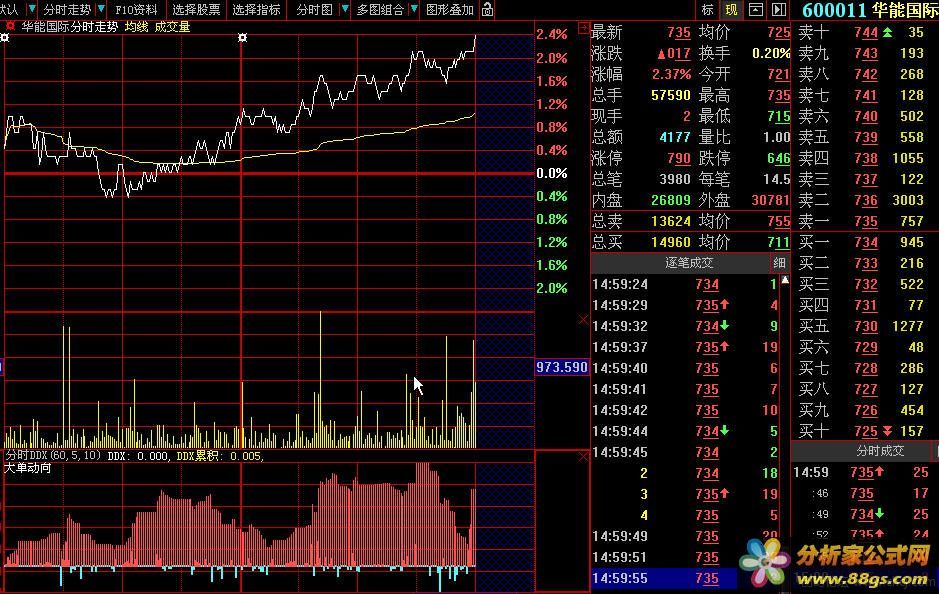Click the 逐笔成交 panel header
This screenshot has width=939, height=594.
coord(689,262)
